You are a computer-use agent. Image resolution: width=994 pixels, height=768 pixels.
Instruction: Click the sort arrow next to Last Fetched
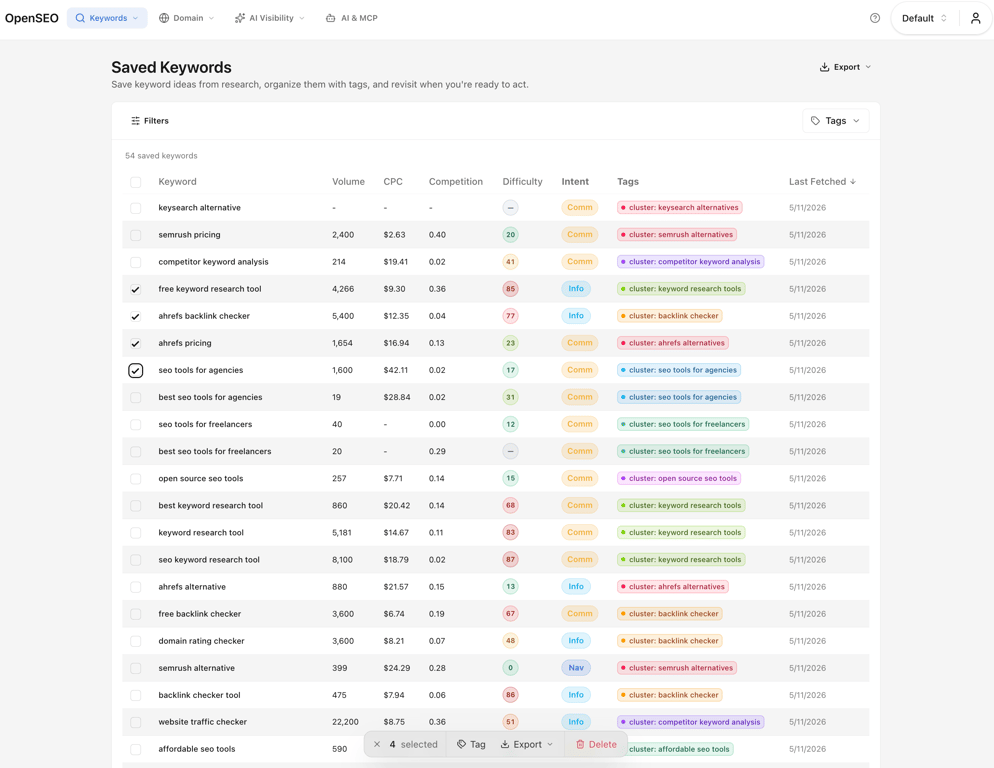coord(853,182)
